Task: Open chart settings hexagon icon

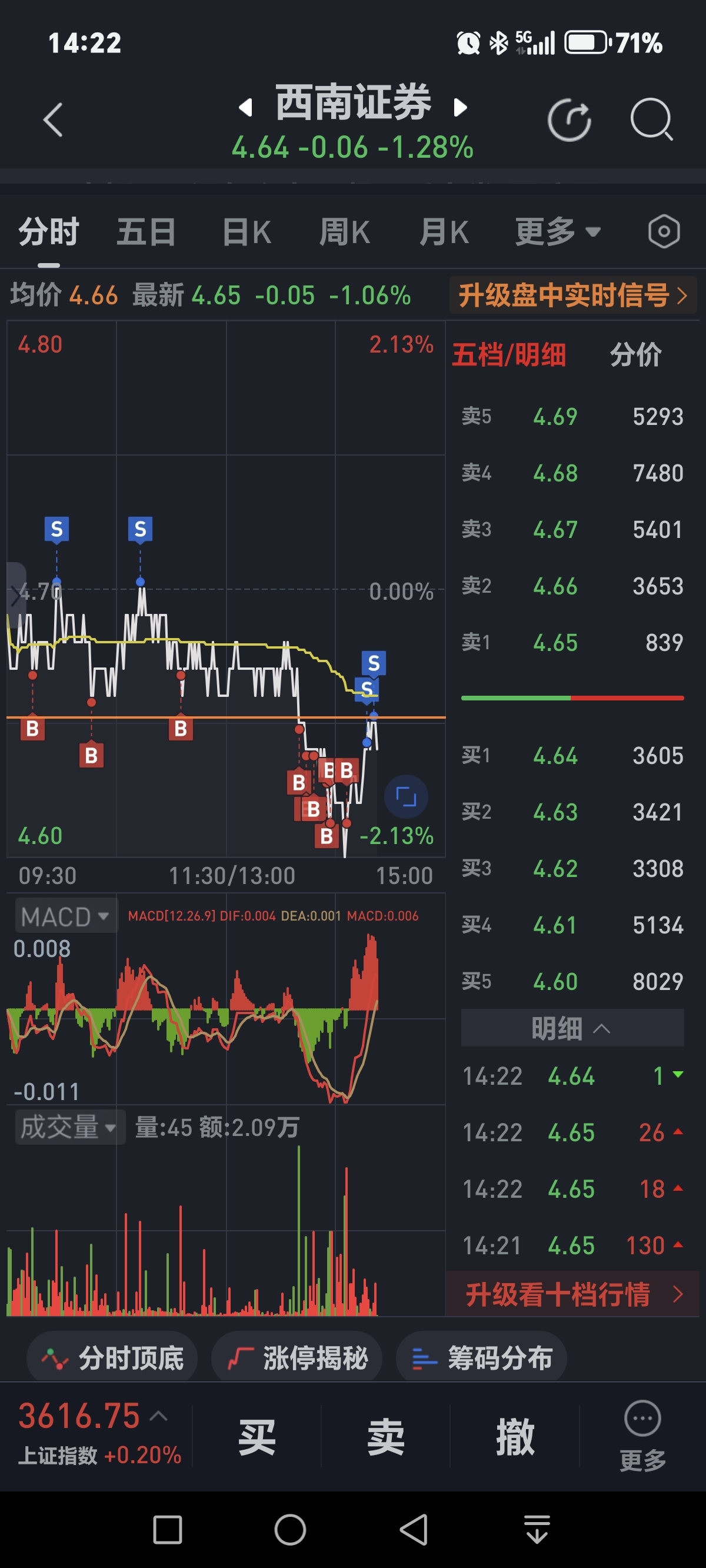Action: coord(664,231)
